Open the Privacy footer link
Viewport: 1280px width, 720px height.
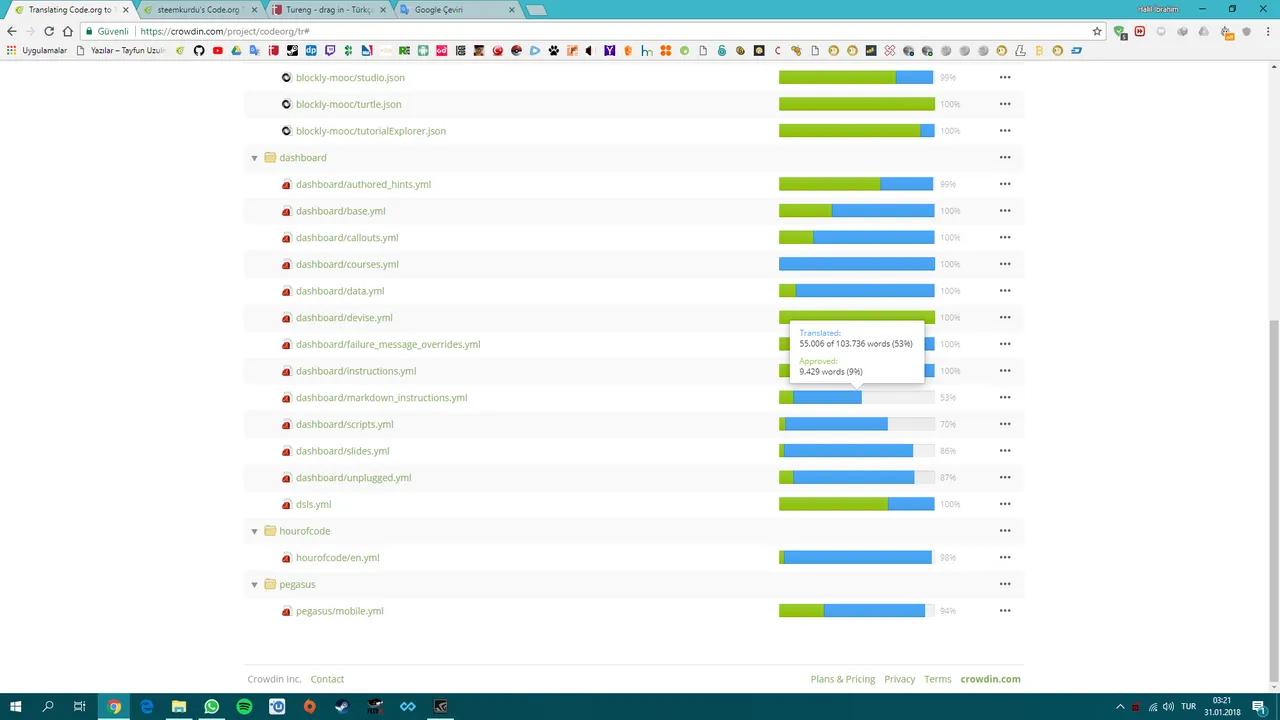(899, 679)
